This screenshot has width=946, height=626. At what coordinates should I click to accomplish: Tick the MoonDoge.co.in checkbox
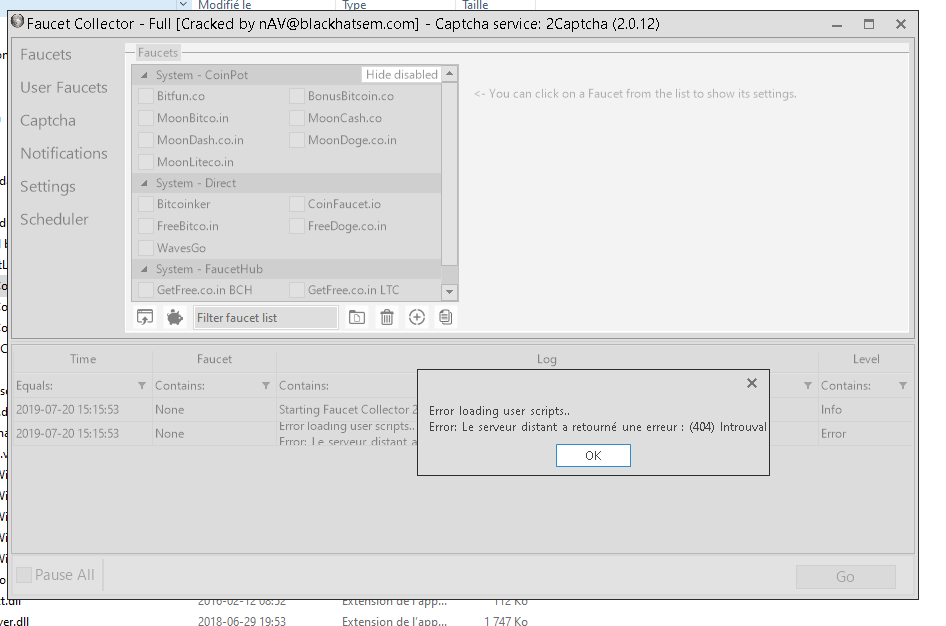pyautogui.click(x=296, y=140)
